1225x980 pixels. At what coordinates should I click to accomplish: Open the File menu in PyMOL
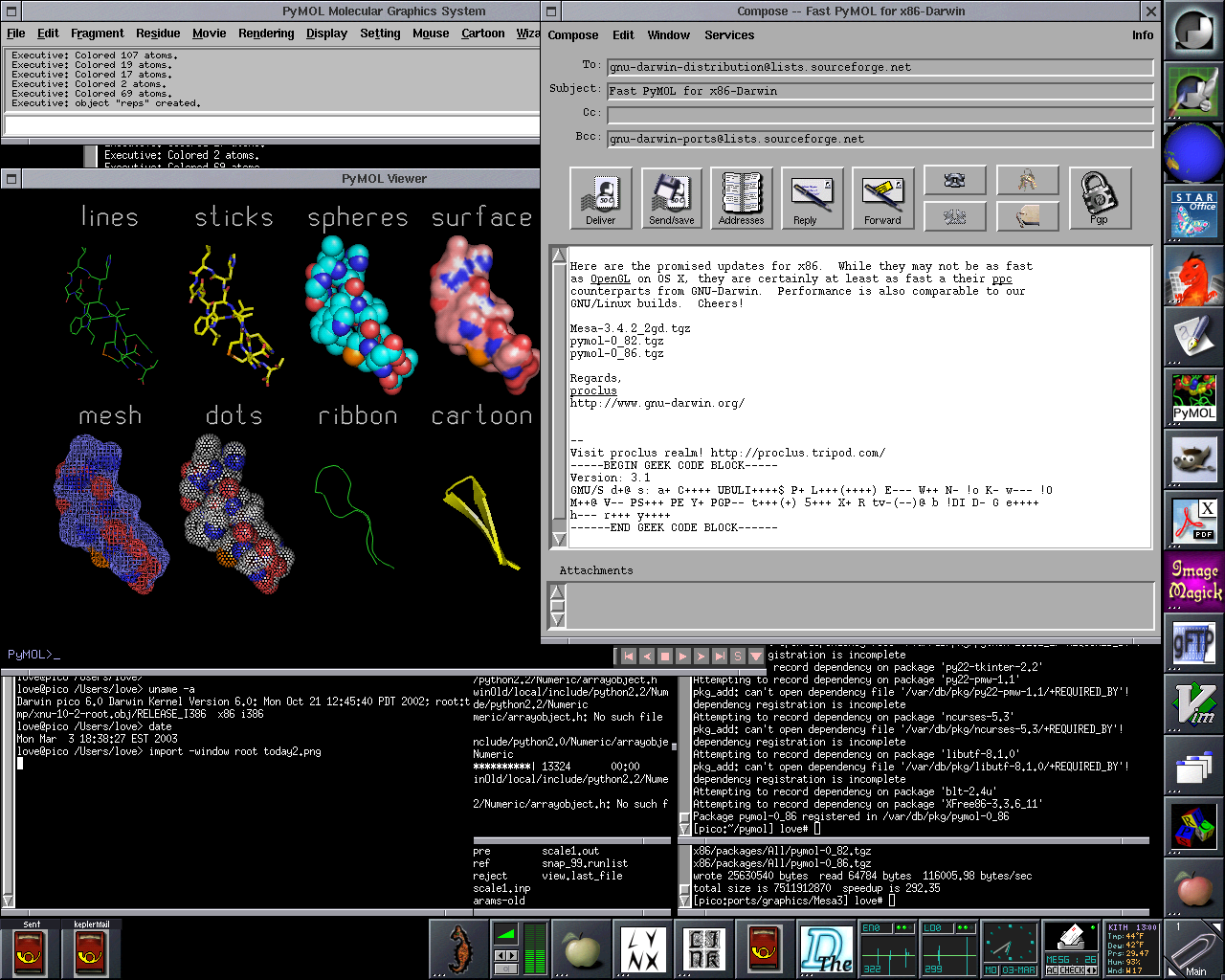[16, 33]
